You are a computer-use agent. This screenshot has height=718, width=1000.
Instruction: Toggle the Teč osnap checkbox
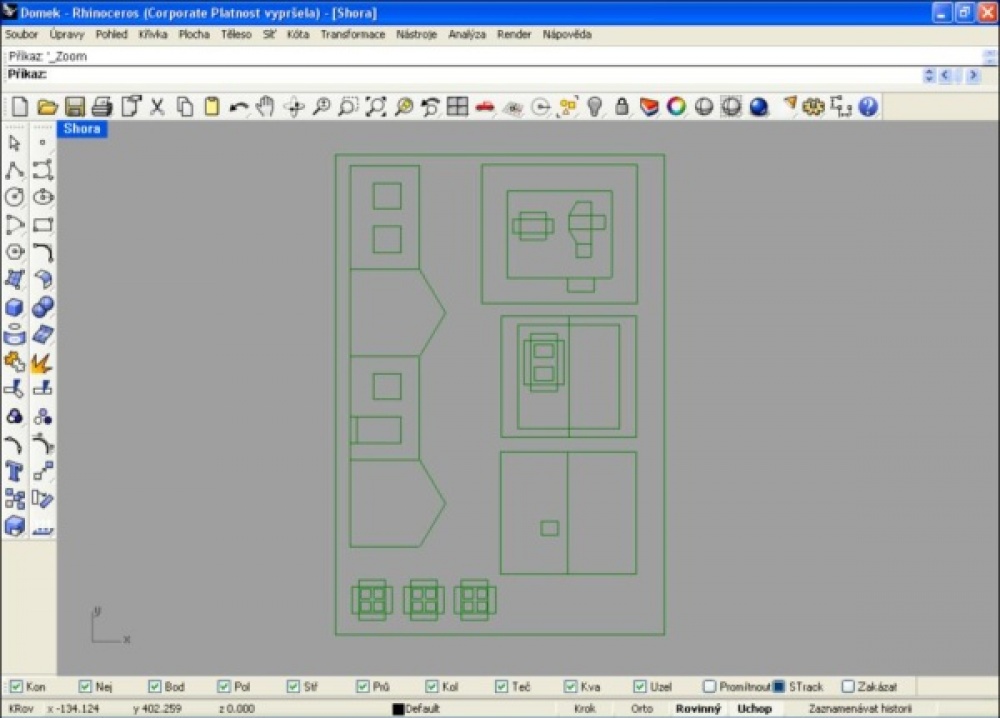tap(501, 687)
